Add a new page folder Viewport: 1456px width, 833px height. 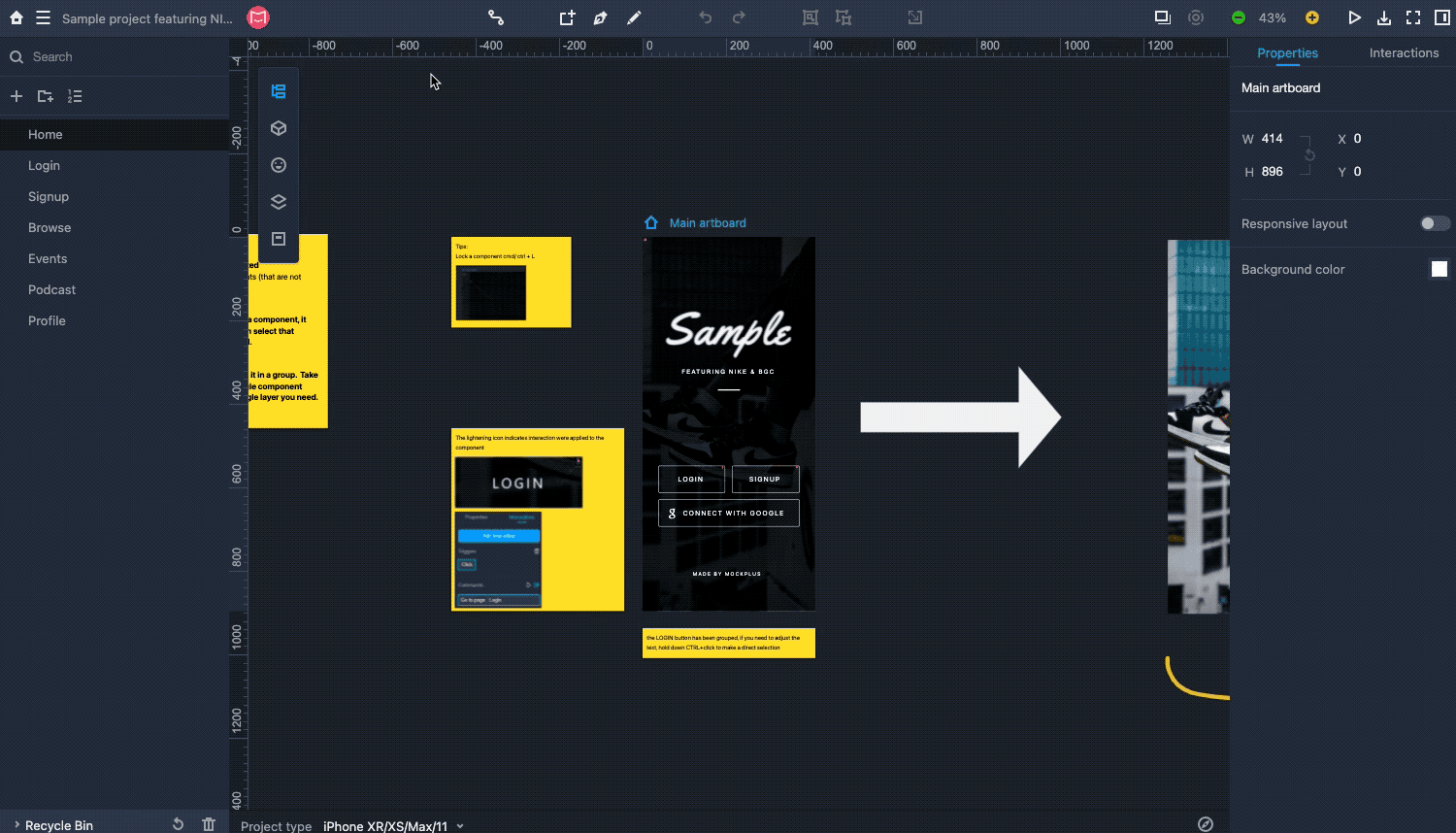click(x=46, y=96)
